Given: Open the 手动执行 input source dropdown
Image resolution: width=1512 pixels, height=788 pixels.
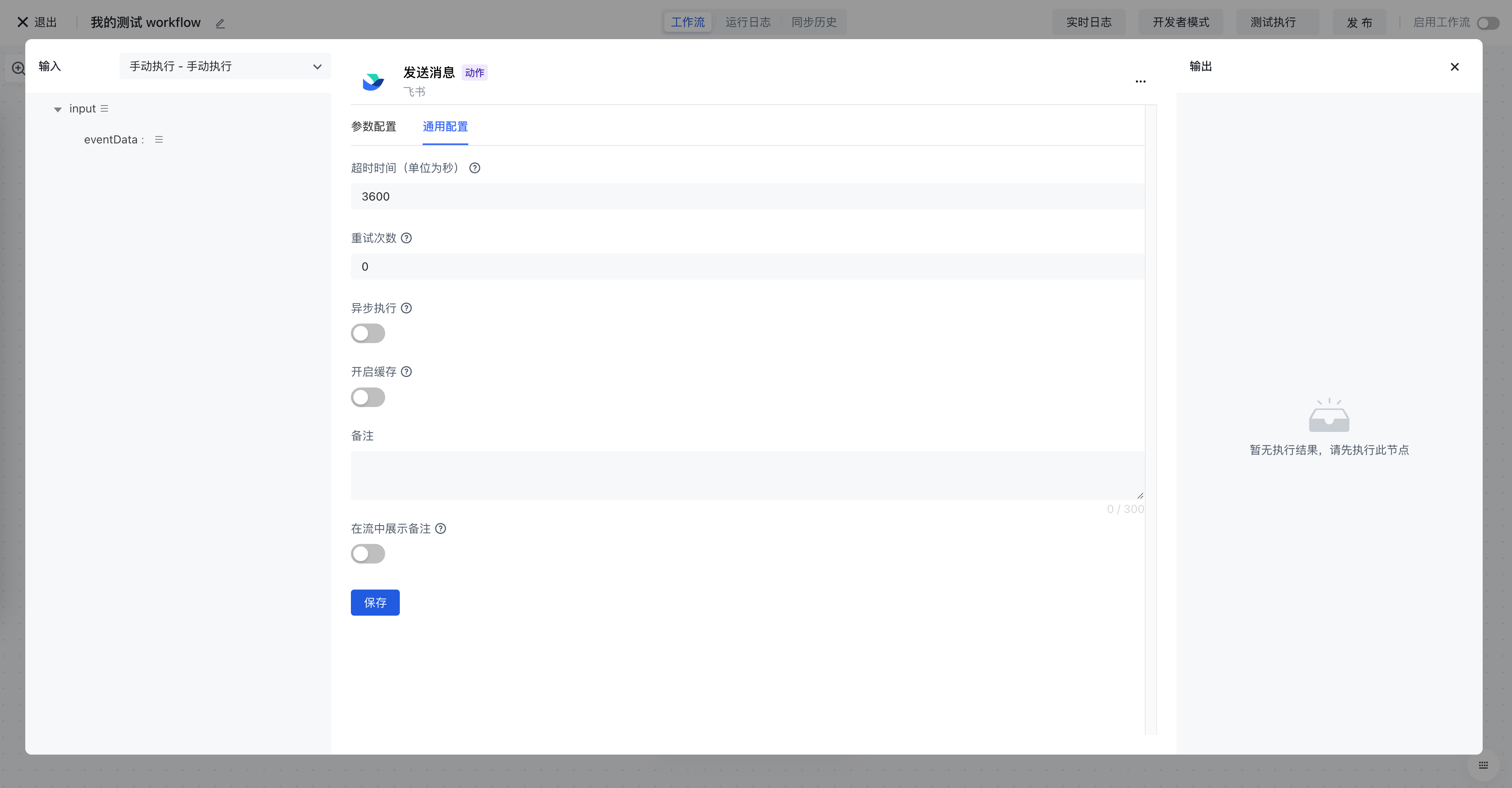Looking at the screenshot, I should (x=225, y=66).
